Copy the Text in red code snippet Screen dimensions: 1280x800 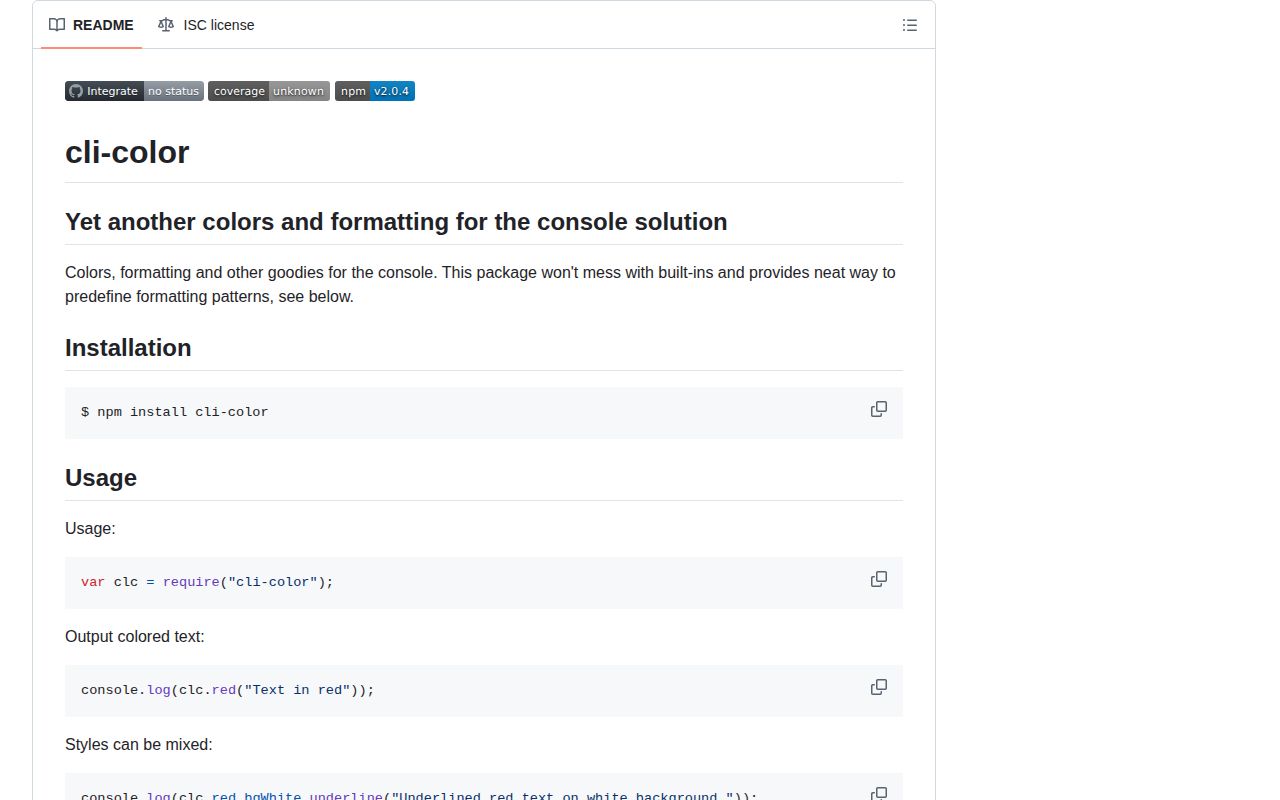pos(879,687)
